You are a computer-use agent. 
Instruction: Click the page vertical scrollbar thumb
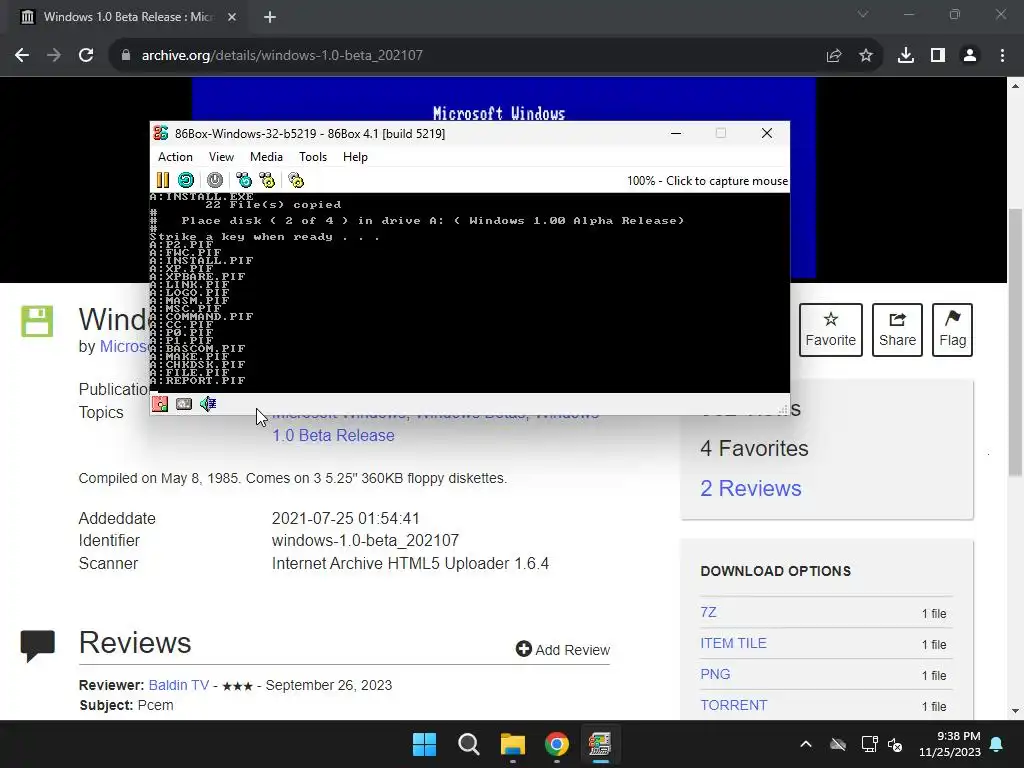click(1016, 342)
